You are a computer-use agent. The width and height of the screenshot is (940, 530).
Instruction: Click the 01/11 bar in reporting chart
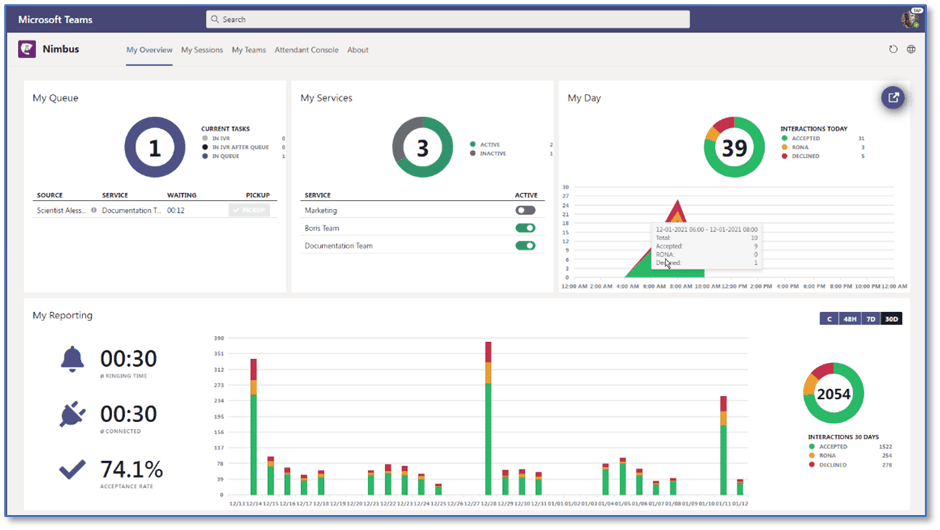[x=724, y=445]
